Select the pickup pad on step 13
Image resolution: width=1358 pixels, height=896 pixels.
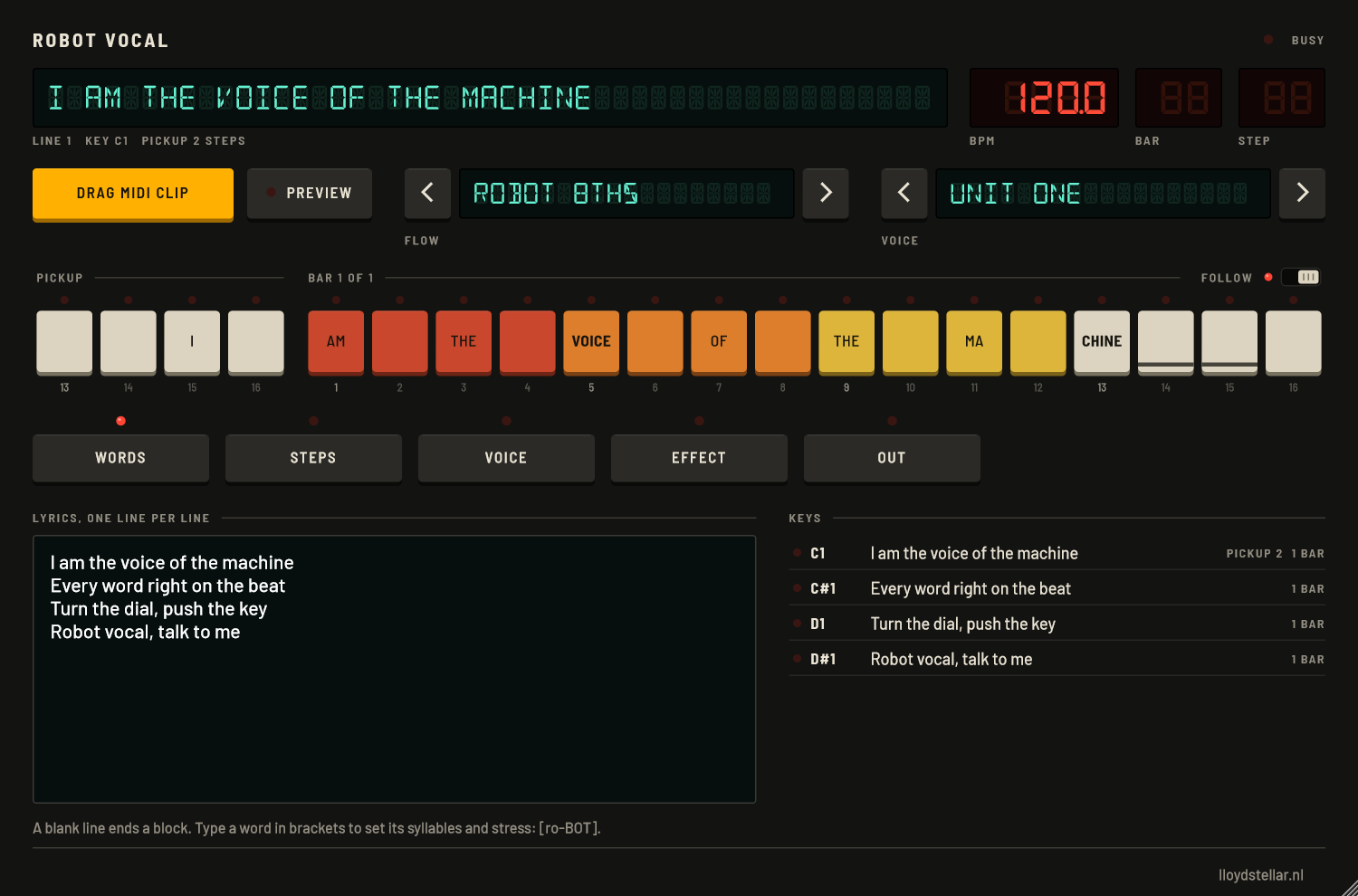[64, 342]
